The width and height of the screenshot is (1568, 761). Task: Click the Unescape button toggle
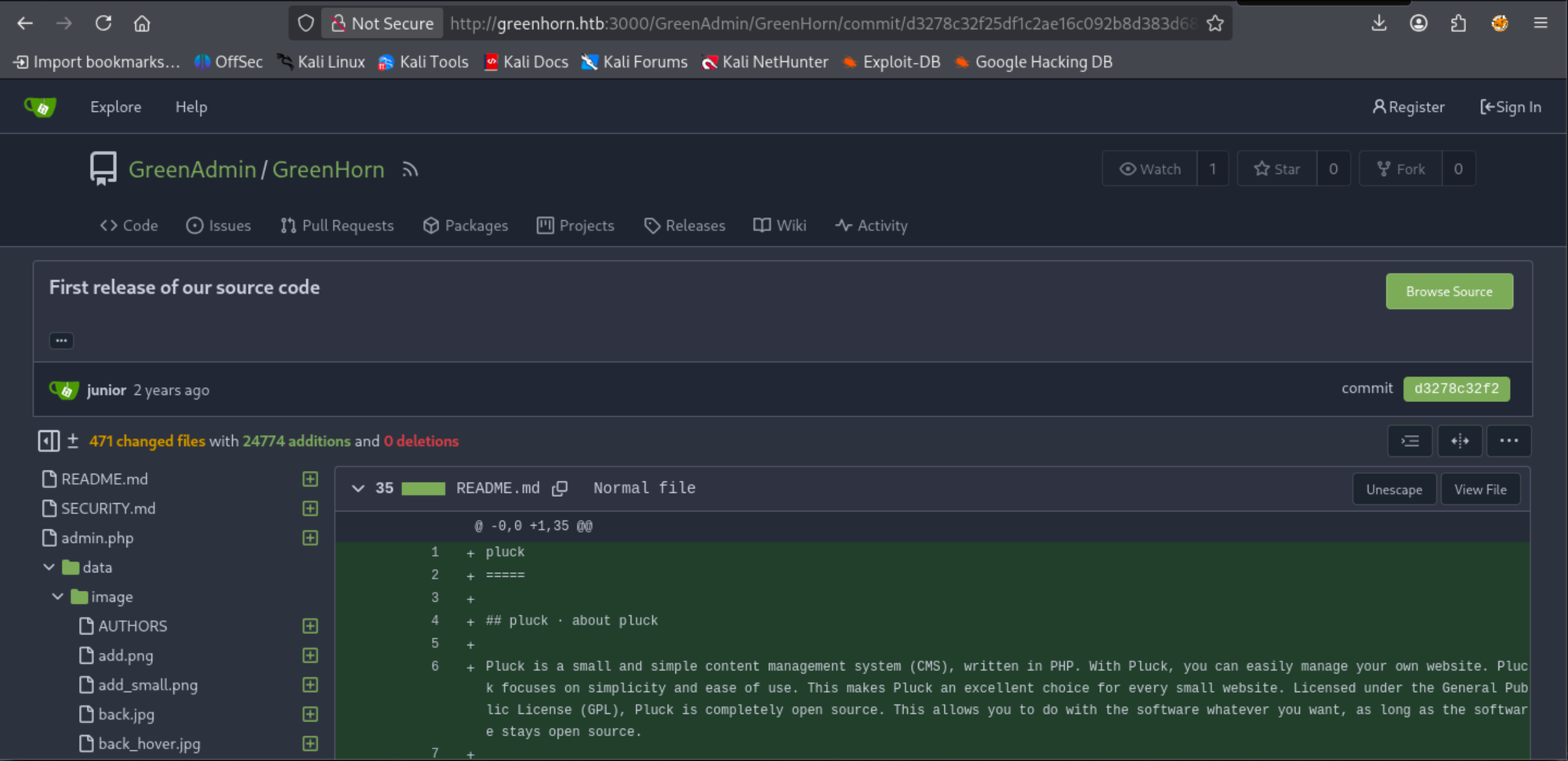click(x=1393, y=490)
